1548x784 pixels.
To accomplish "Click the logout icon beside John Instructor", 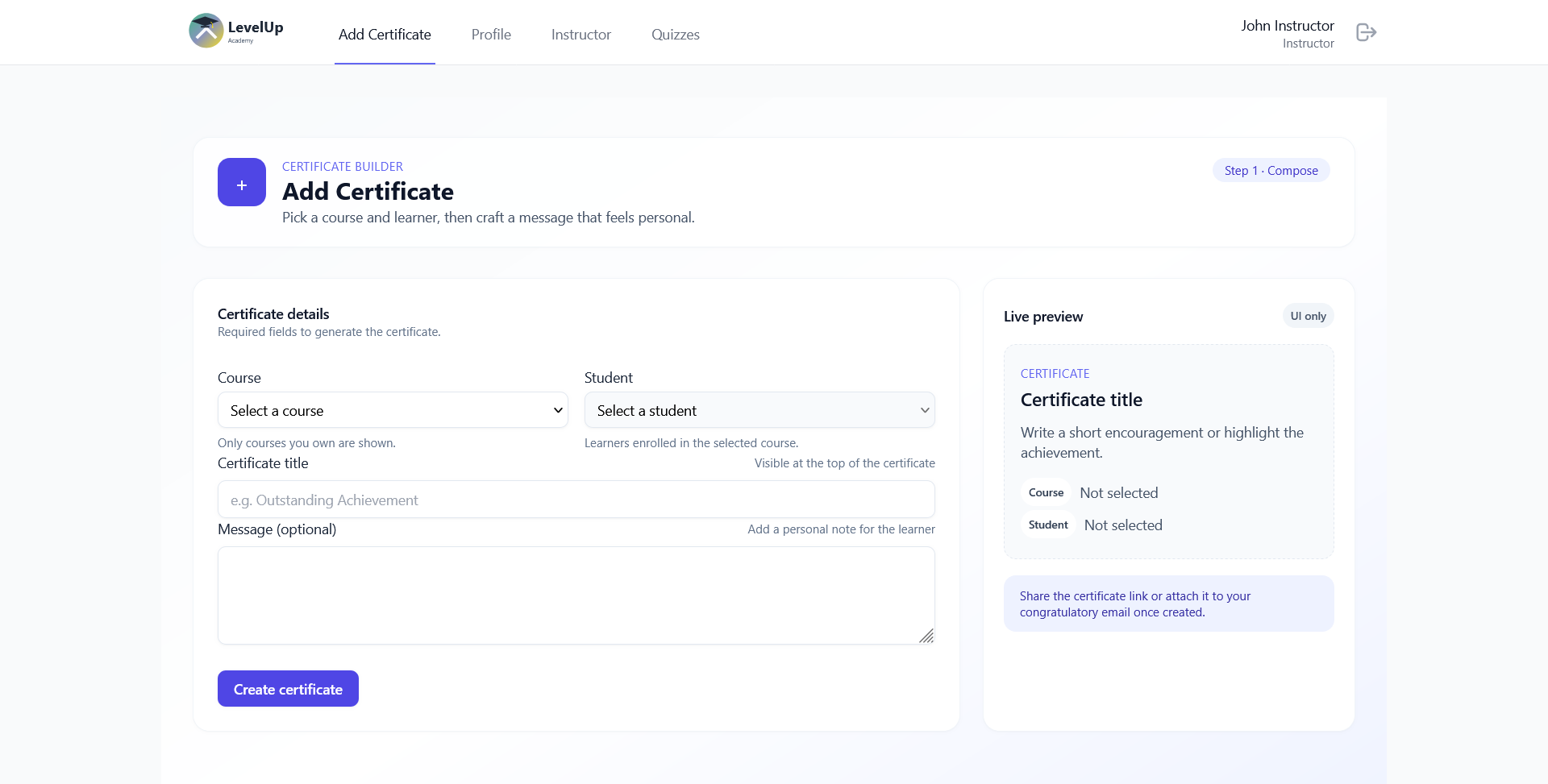I will (1366, 32).
